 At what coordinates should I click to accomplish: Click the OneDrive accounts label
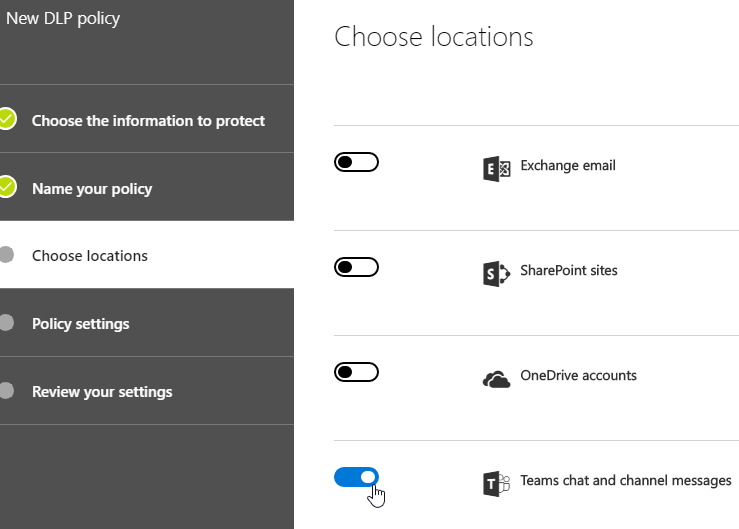point(578,376)
